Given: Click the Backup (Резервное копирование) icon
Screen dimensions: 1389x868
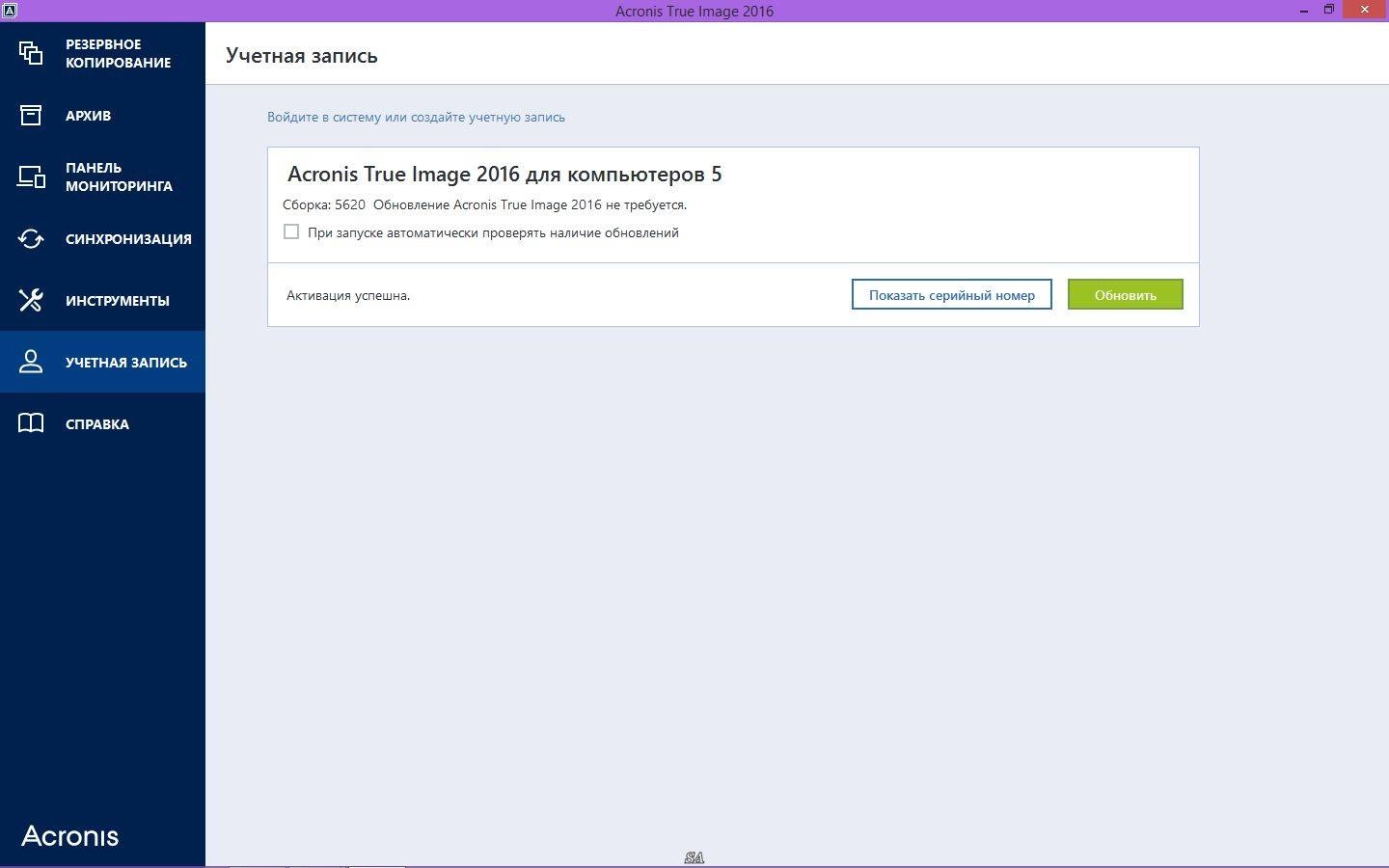Looking at the screenshot, I should pos(31,53).
